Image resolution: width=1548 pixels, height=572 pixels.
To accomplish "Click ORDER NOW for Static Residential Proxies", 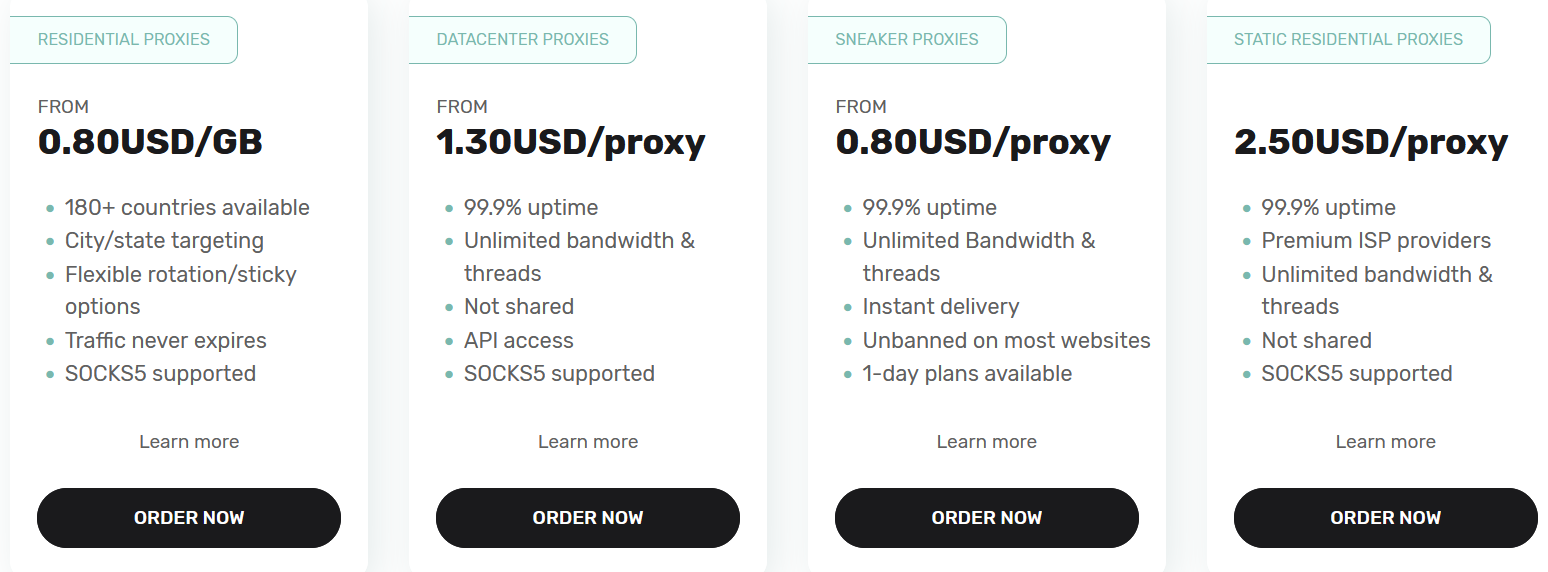I will click(x=1386, y=518).
